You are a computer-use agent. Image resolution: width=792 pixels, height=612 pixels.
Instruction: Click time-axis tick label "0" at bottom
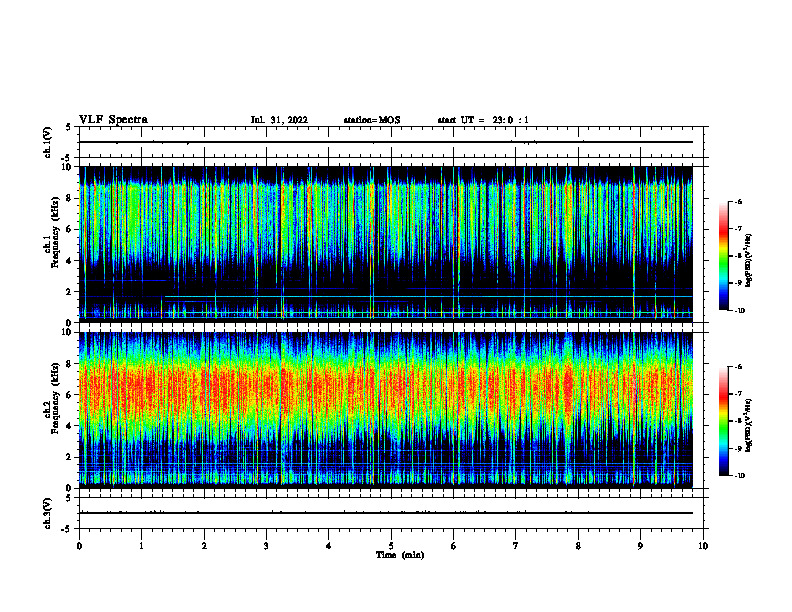pos(79,546)
